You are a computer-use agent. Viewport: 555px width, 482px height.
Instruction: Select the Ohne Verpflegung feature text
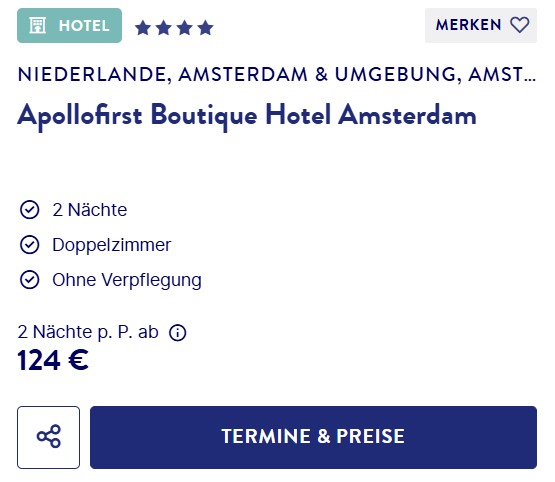tap(127, 280)
